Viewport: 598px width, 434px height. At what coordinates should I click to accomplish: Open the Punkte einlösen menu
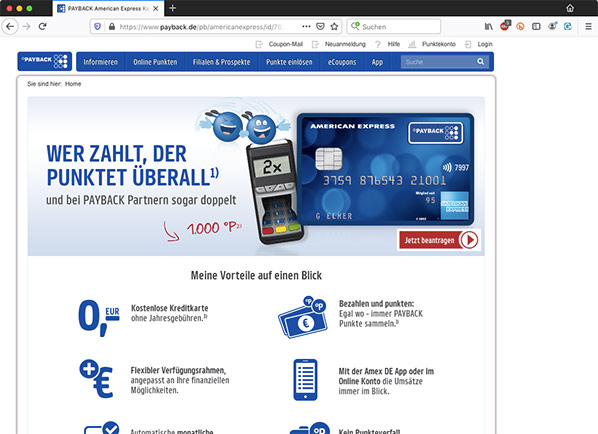pyautogui.click(x=289, y=62)
